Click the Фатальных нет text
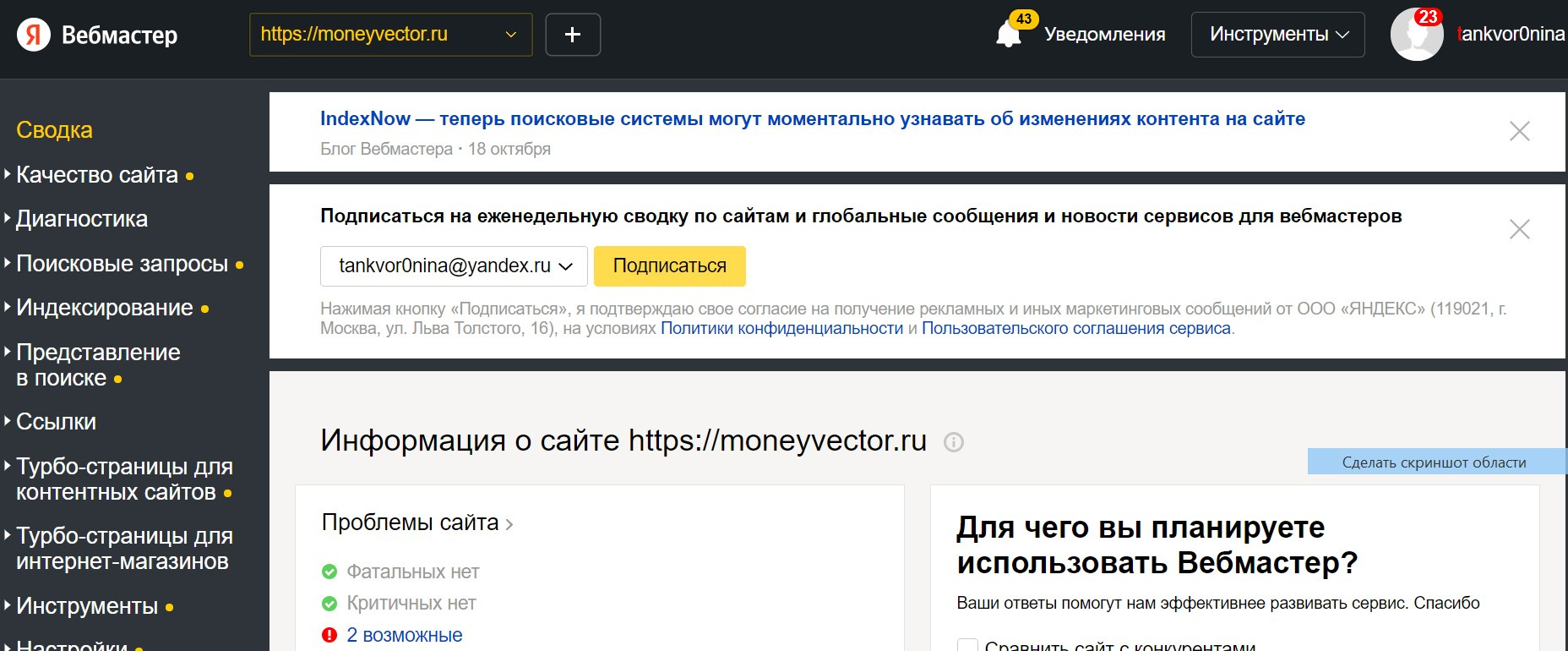 (413, 572)
